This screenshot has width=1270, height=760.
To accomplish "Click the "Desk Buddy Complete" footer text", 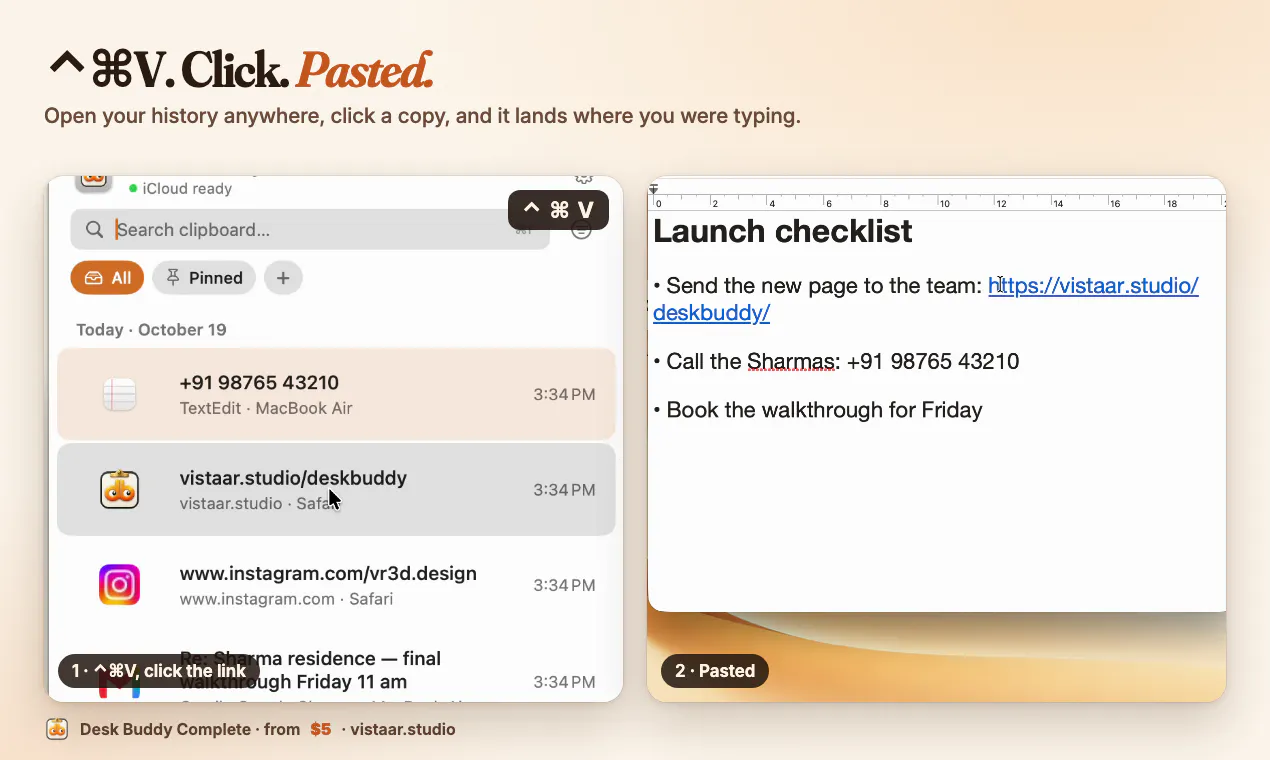I will pos(165,729).
